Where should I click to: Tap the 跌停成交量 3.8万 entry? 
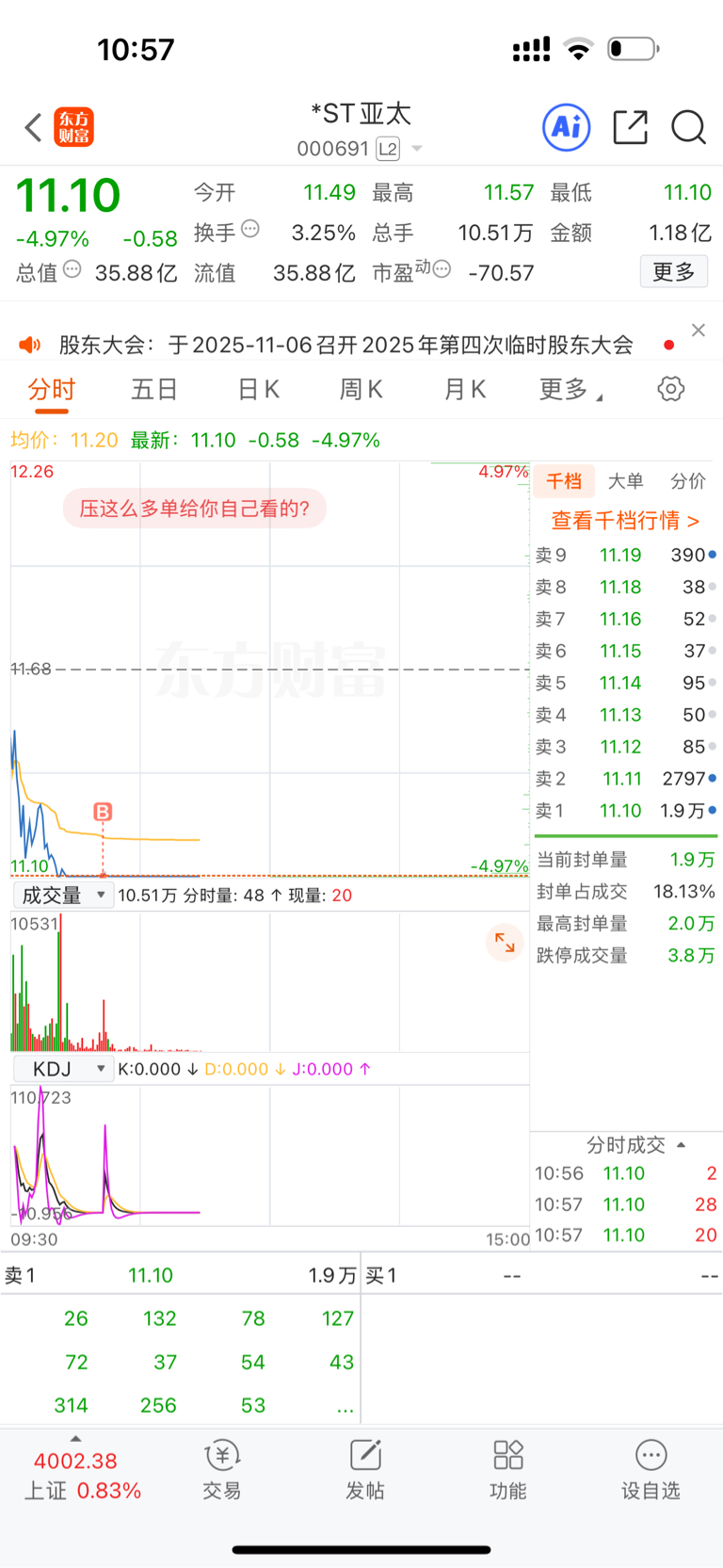coord(625,956)
